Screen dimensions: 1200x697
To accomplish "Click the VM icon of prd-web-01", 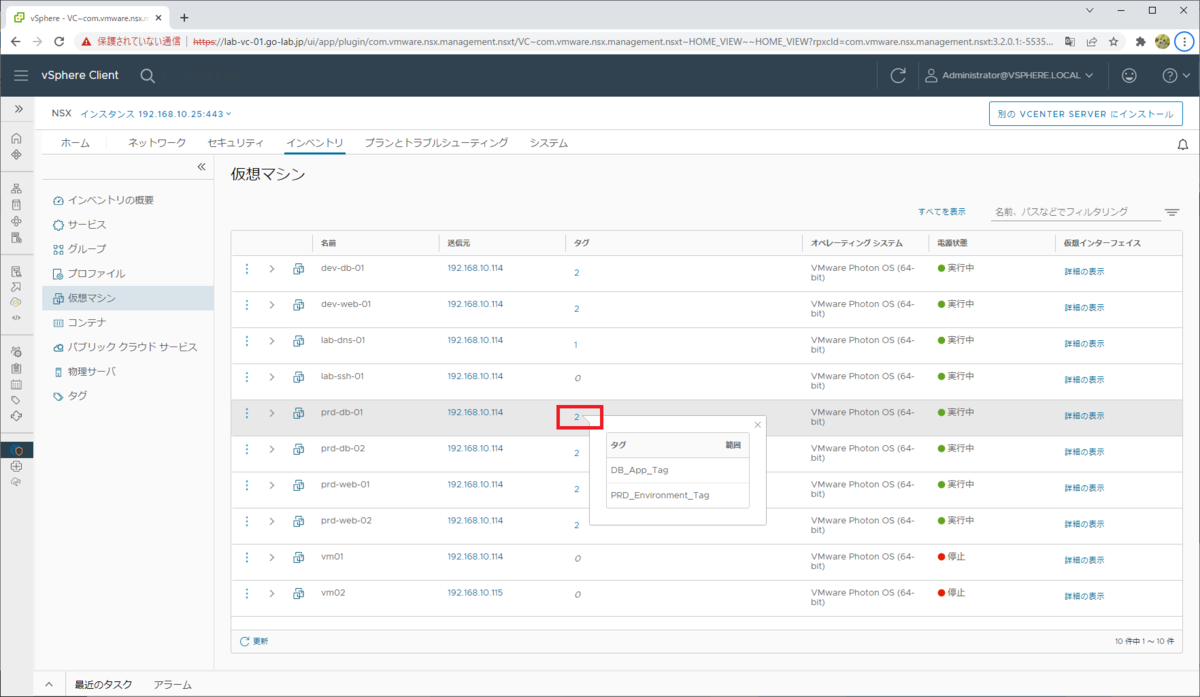I will (298, 485).
